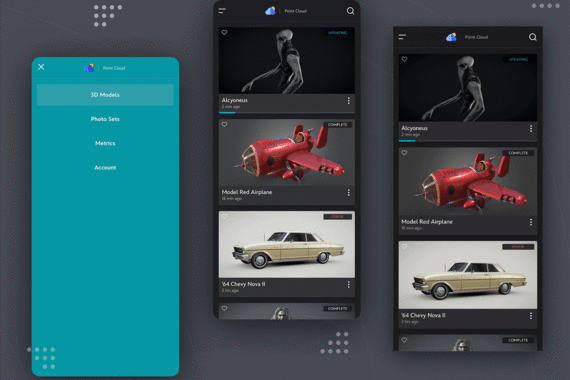
Task: Click Alcyoneus progress bar in middle screen
Action: click(x=287, y=113)
